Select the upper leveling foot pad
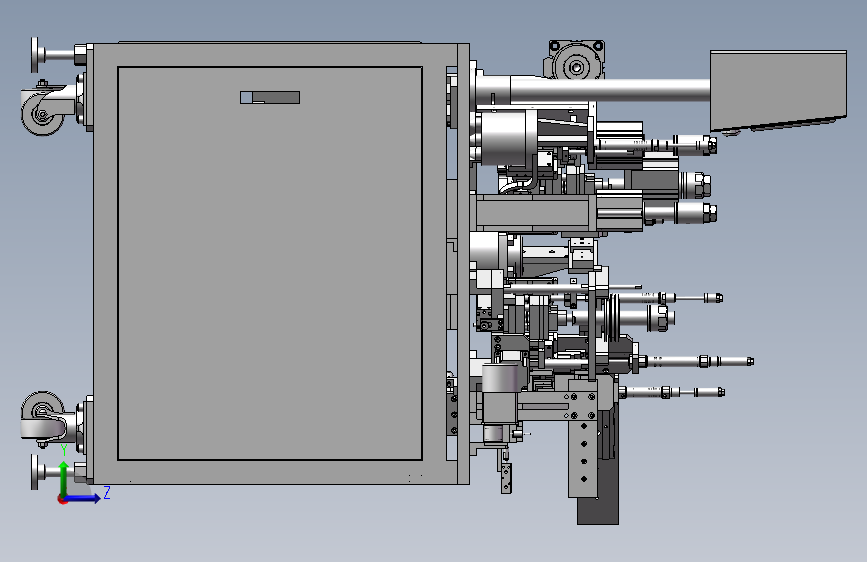Viewport: 867px width, 562px height. coord(35,55)
